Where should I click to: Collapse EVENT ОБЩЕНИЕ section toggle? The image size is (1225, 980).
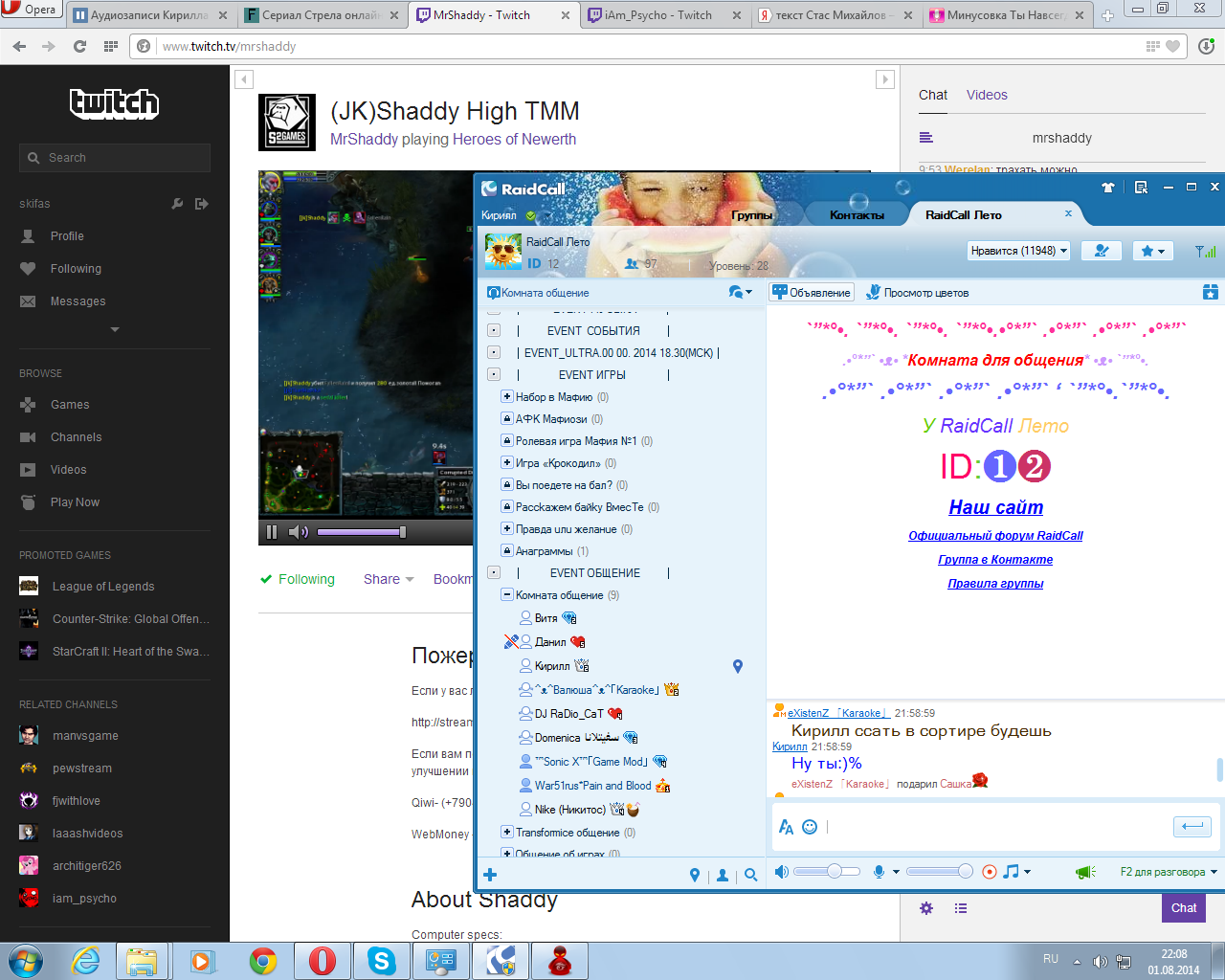point(494,572)
